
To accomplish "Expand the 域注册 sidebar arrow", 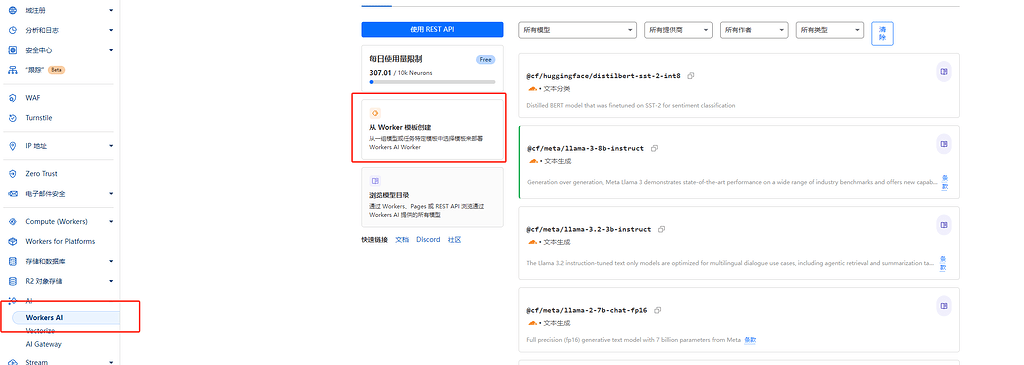I will [112, 10].
